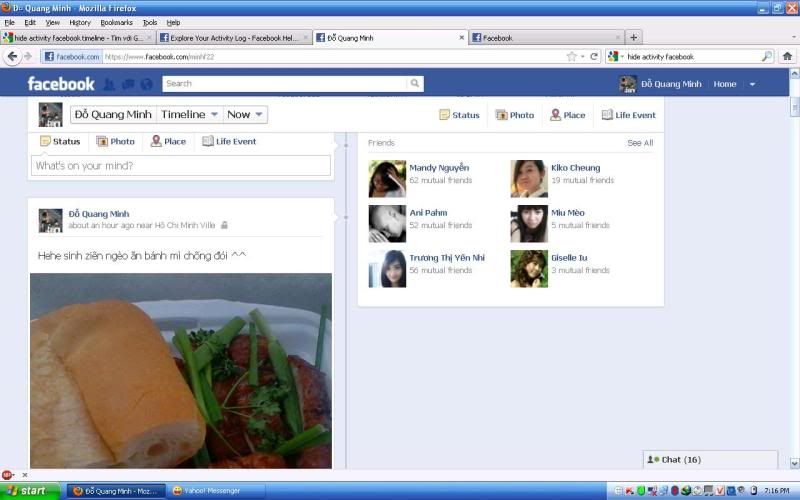Screen dimensions: 800x500
Task: Open Kiko Cheung's profile link
Action: pos(576,167)
